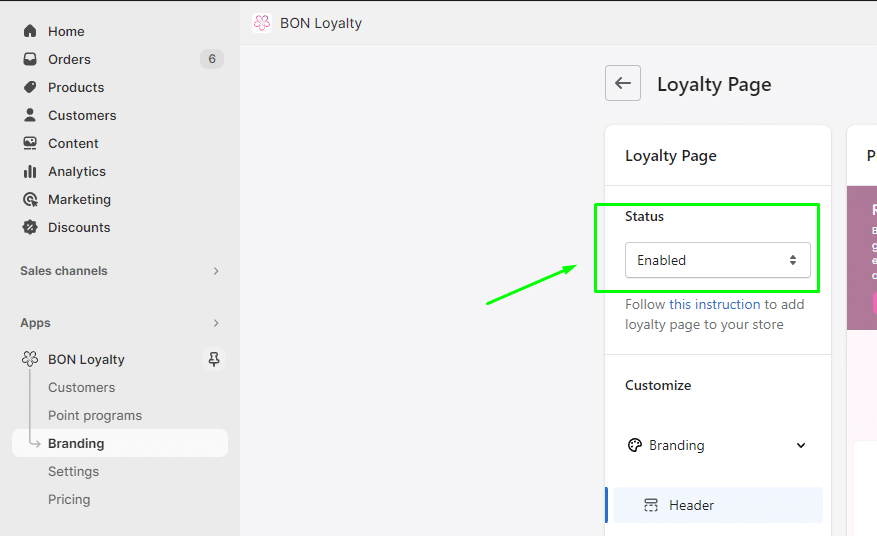Viewport: 877px width, 536px height.
Task: Go to Point programs submenu
Action: tap(95, 415)
